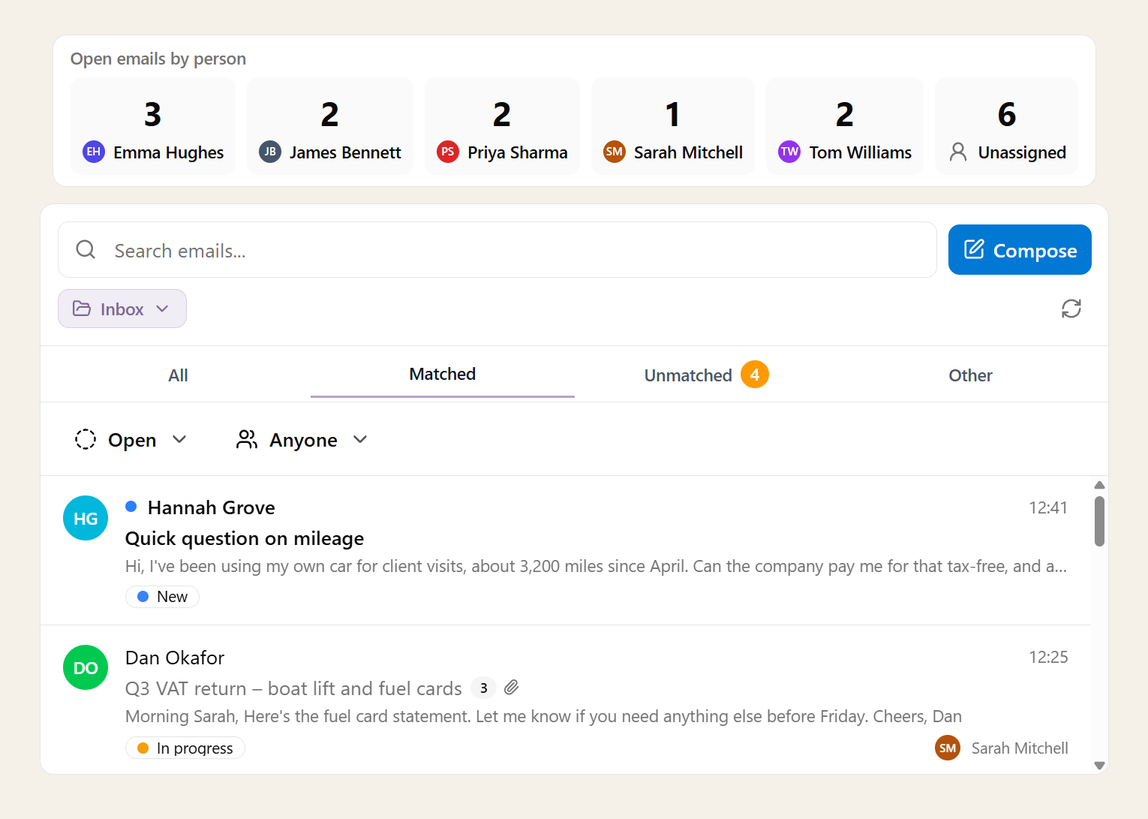Click the attachment paperclip icon on the Q3 VAT email
This screenshot has height=819, width=1148.
511,687
